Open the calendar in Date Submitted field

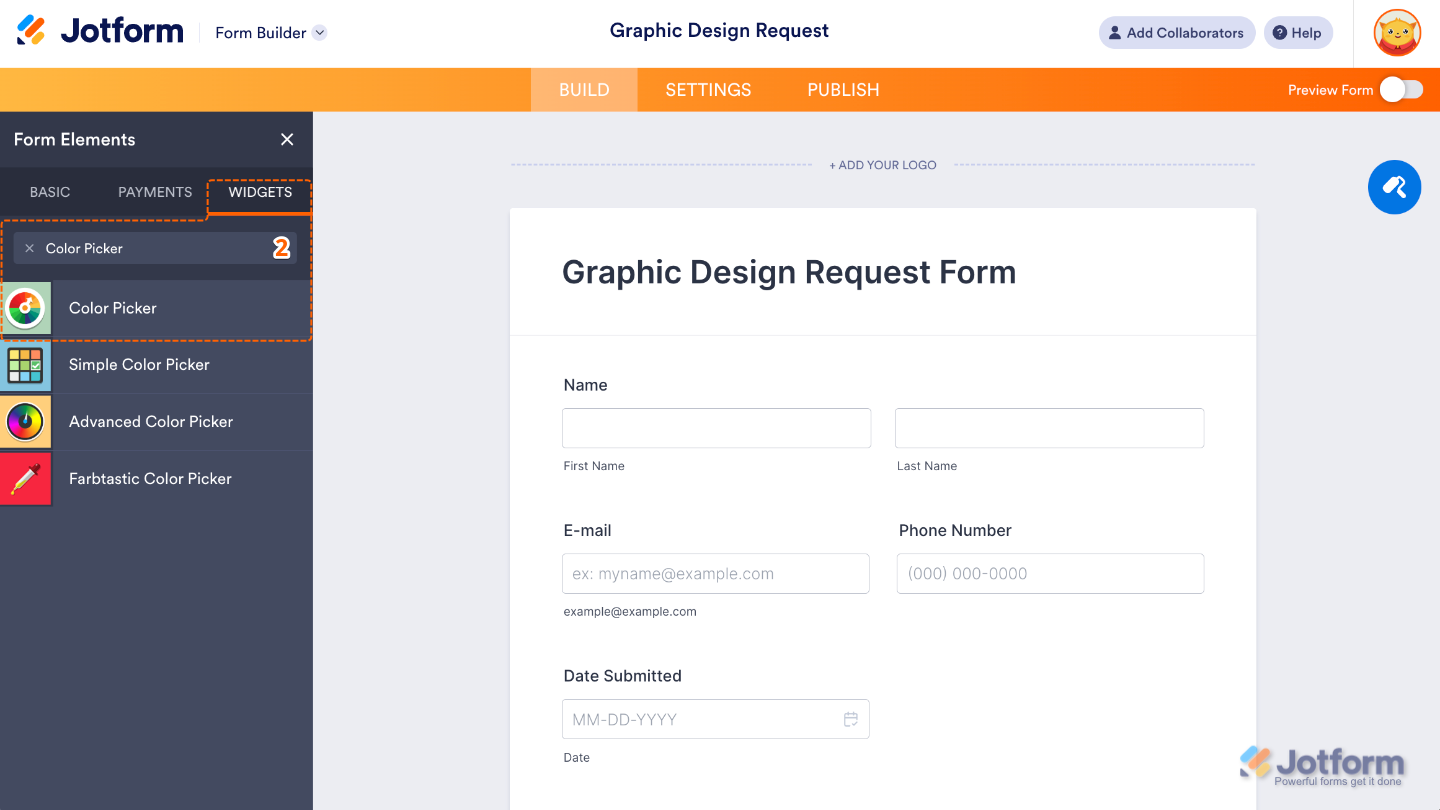(x=851, y=719)
